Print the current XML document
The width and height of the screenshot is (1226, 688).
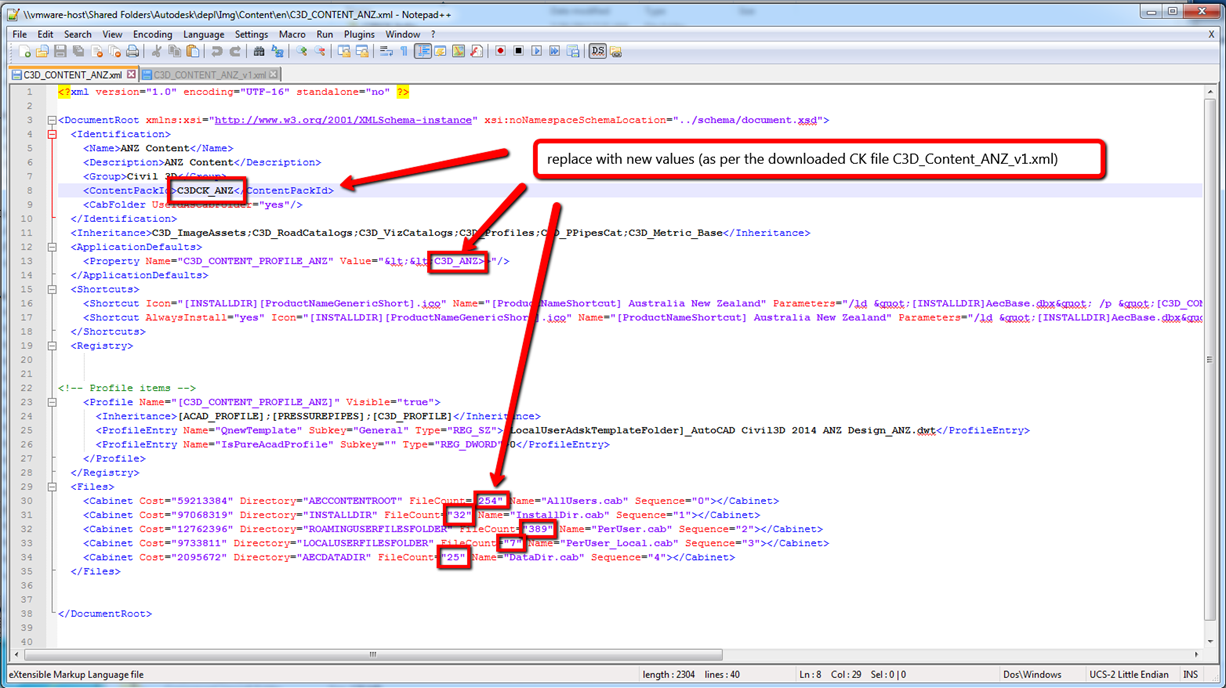(131, 50)
